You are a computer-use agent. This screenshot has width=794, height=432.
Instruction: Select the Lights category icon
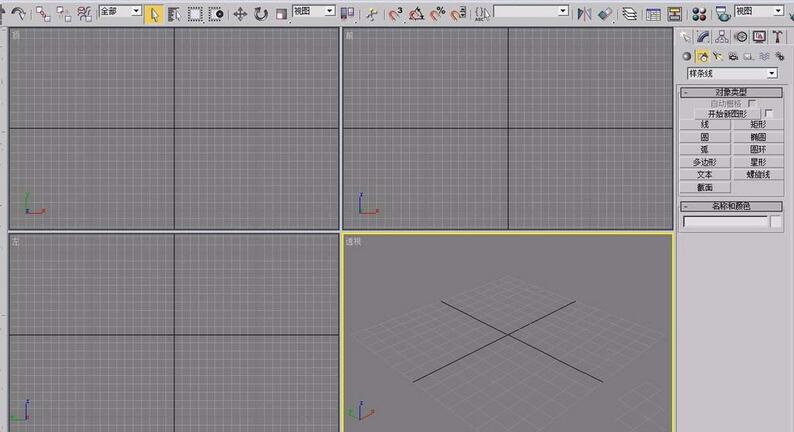click(718, 56)
